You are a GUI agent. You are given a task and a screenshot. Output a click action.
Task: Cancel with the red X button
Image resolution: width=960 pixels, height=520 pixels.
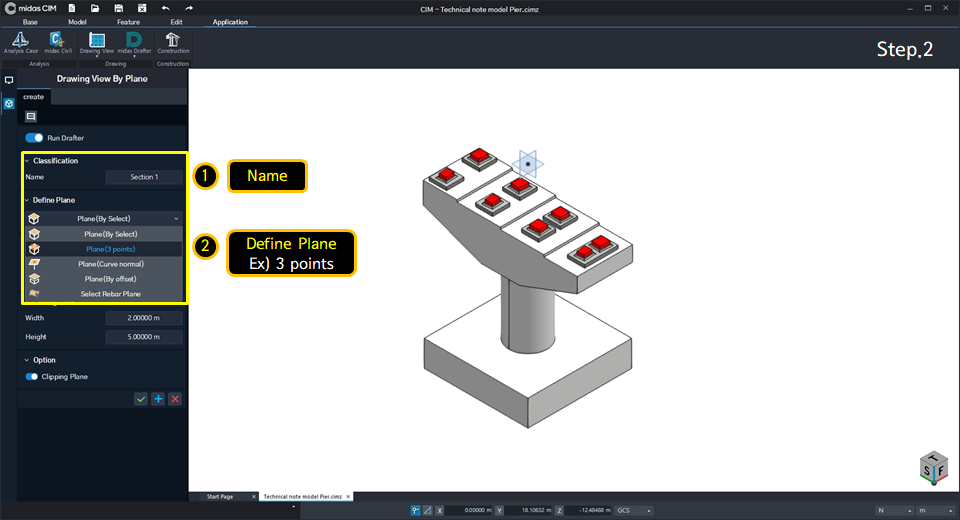(175, 399)
